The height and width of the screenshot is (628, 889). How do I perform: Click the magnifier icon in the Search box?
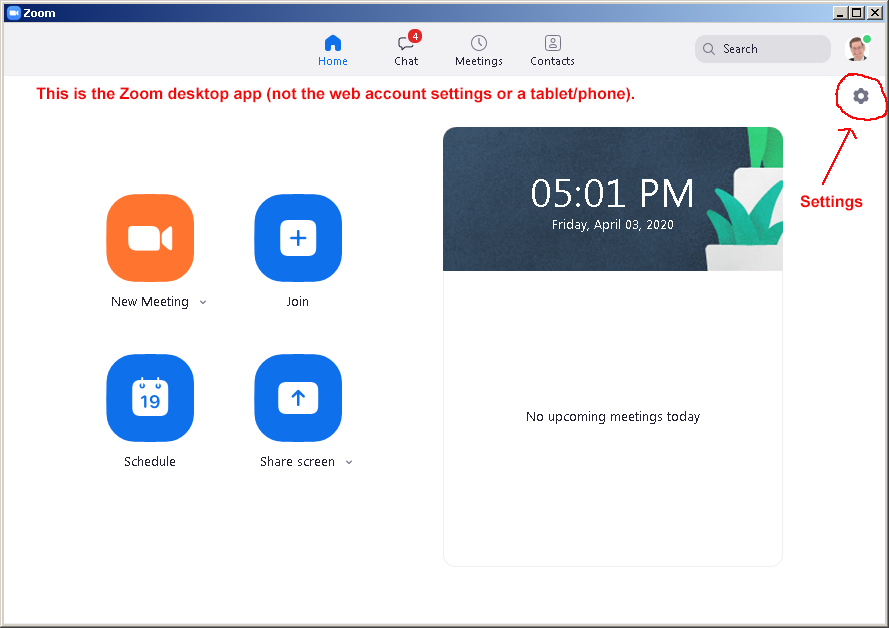709,49
